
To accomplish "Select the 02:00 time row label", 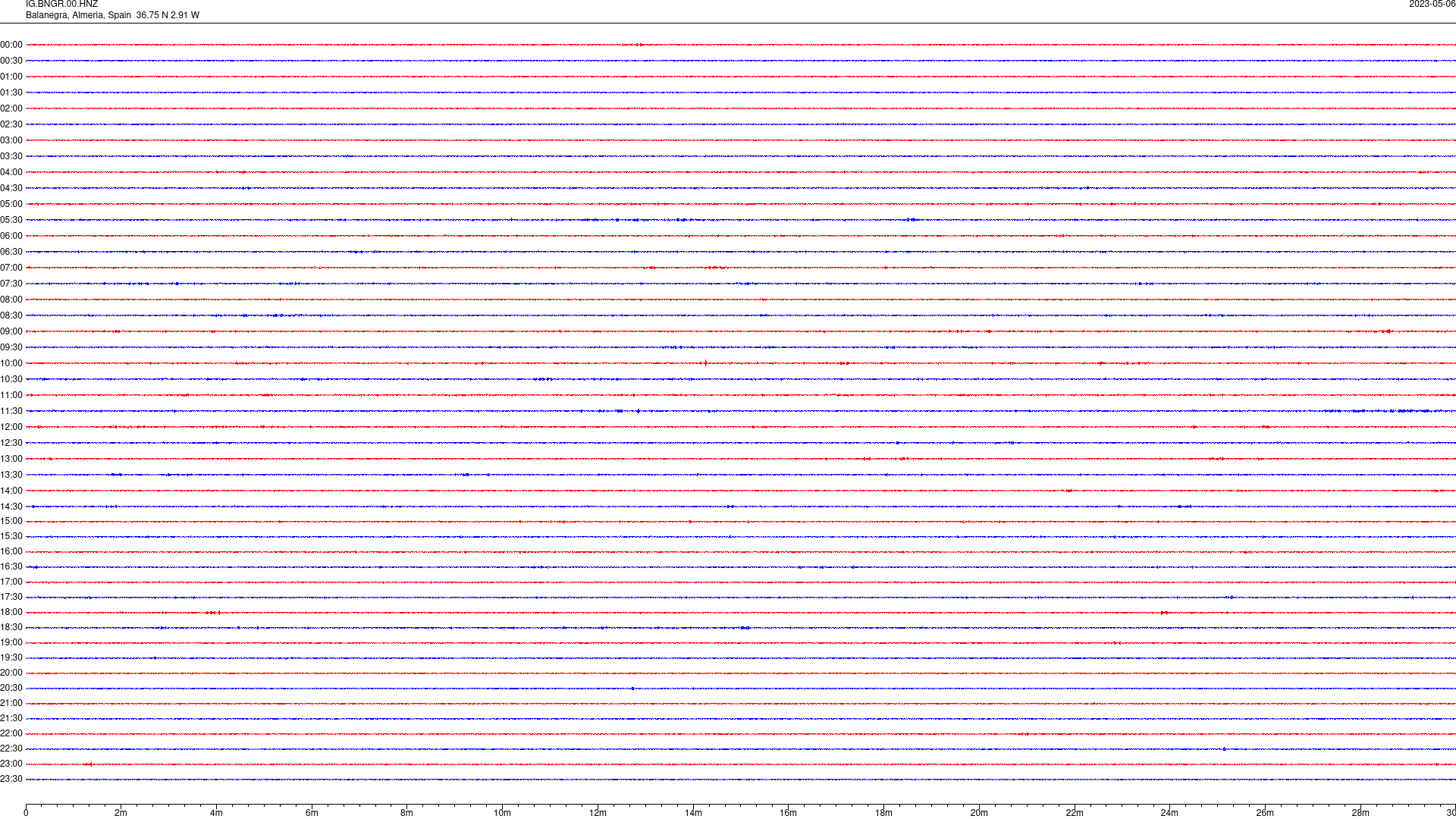I will [x=11, y=108].
